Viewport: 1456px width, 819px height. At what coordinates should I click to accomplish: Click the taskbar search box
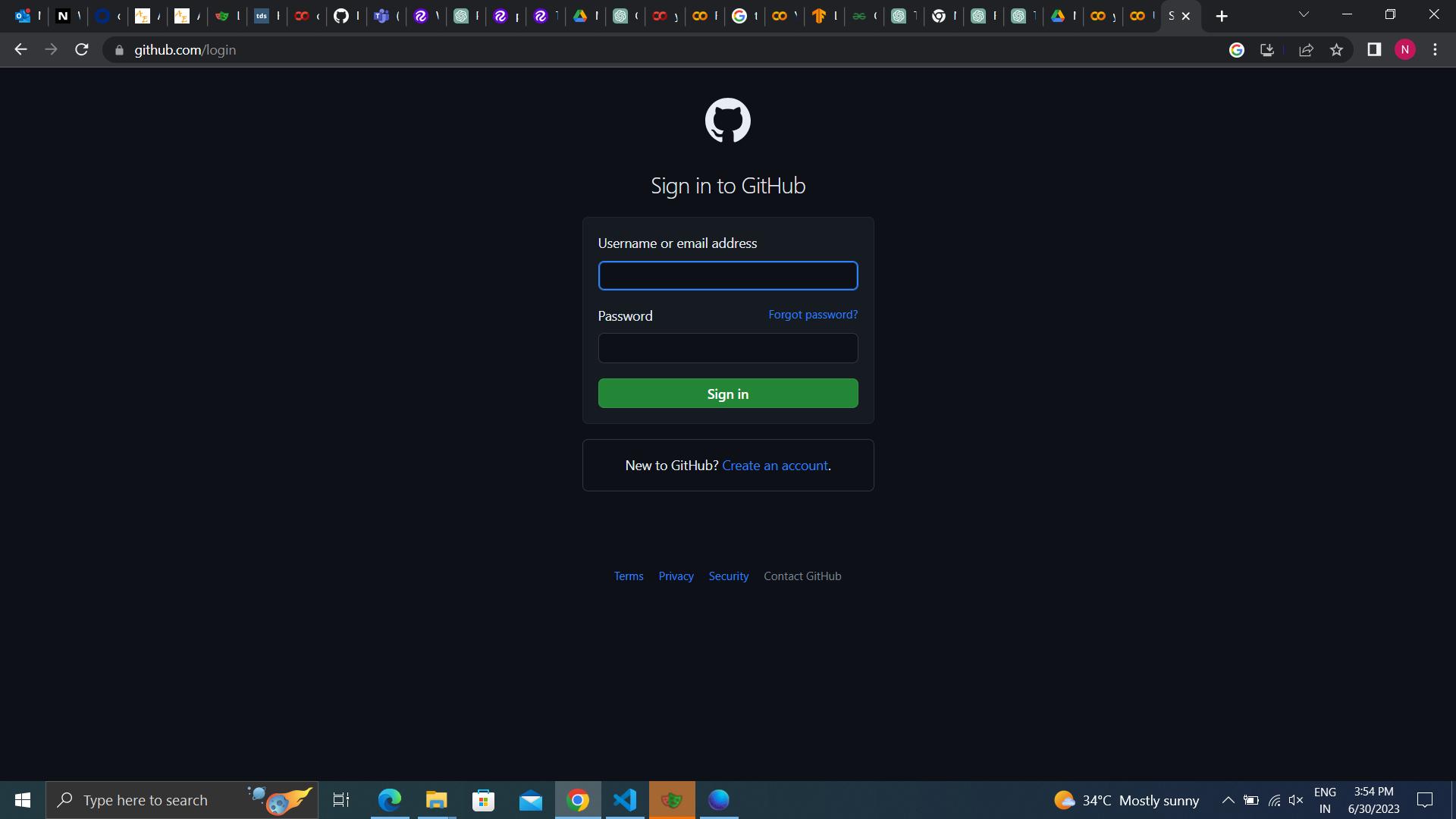[x=182, y=800]
